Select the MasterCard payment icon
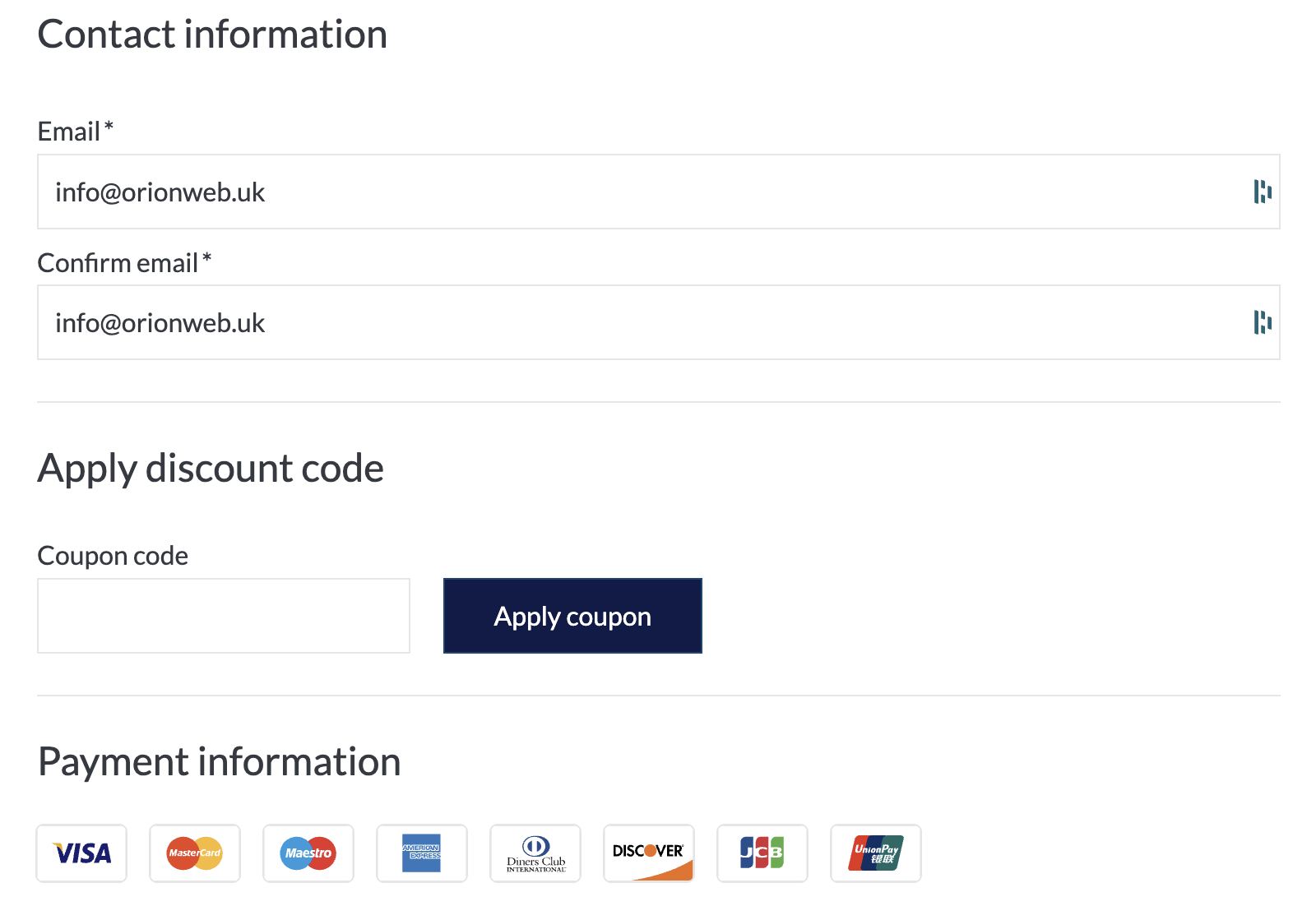1316x906 pixels. point(194,853)
